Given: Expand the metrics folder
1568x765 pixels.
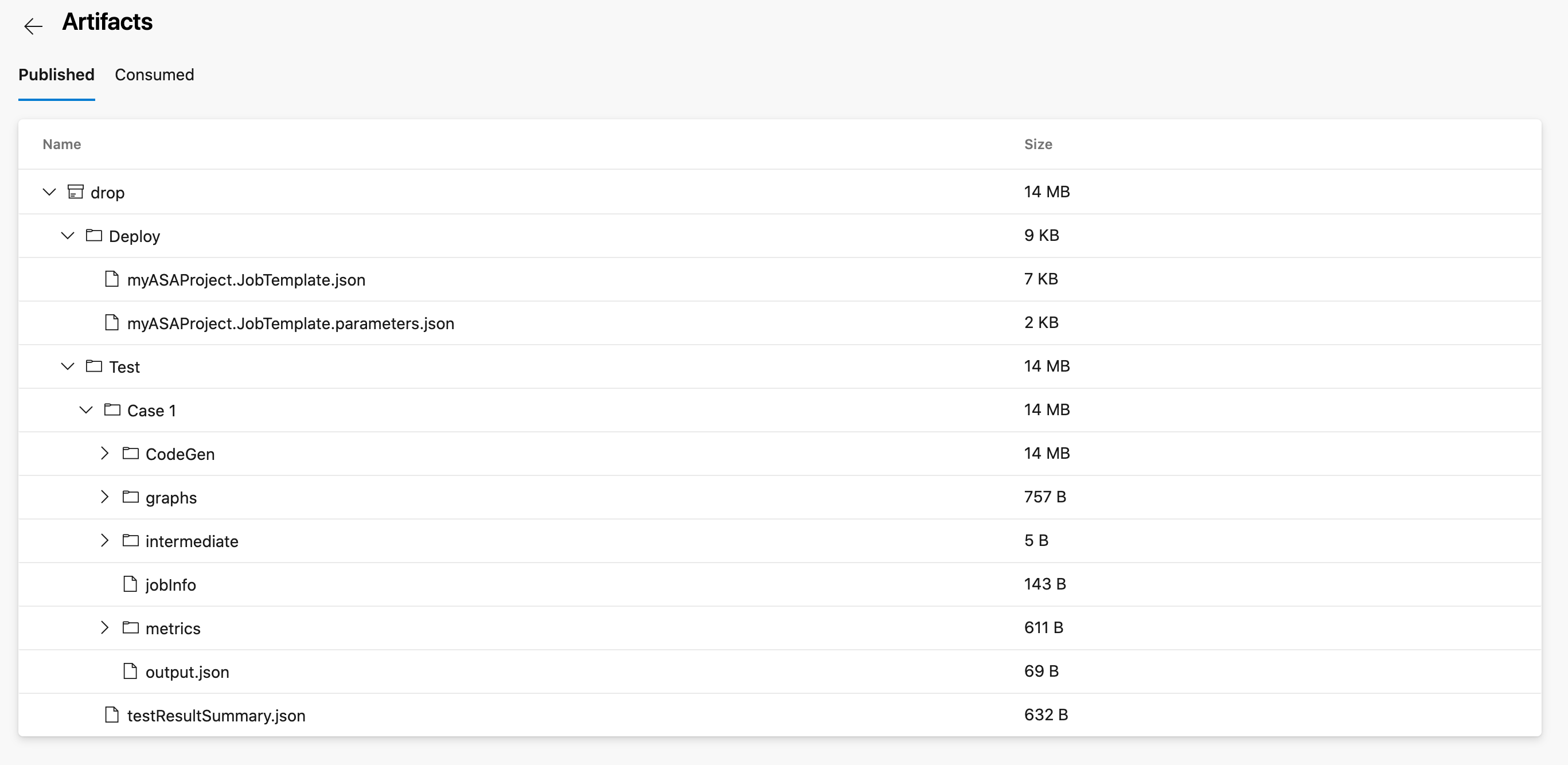Looking at the screenshot, I should click(105, 628).
